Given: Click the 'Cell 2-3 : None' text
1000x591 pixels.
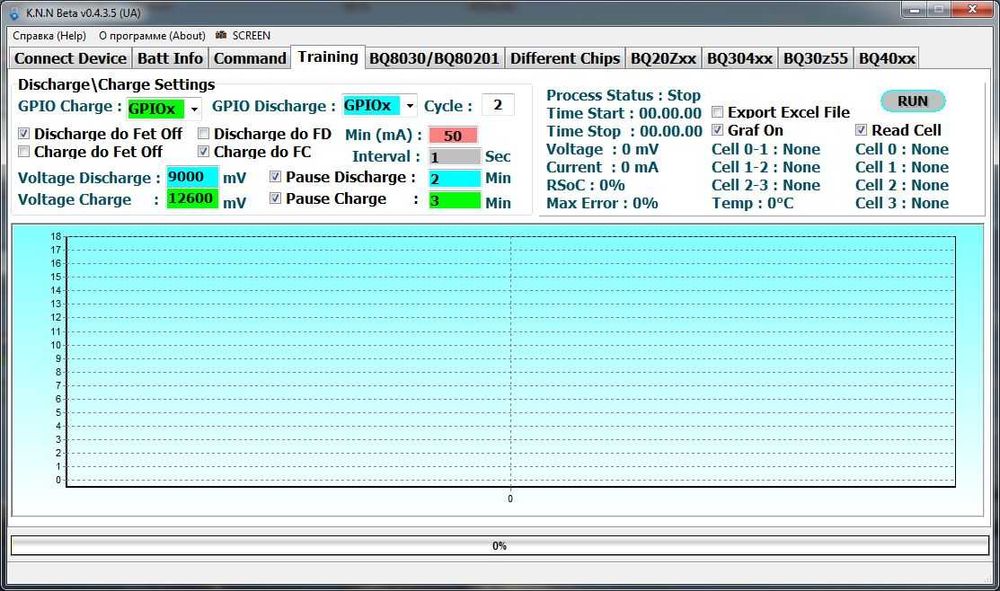Looking at the screenshot, I should 766,185.
